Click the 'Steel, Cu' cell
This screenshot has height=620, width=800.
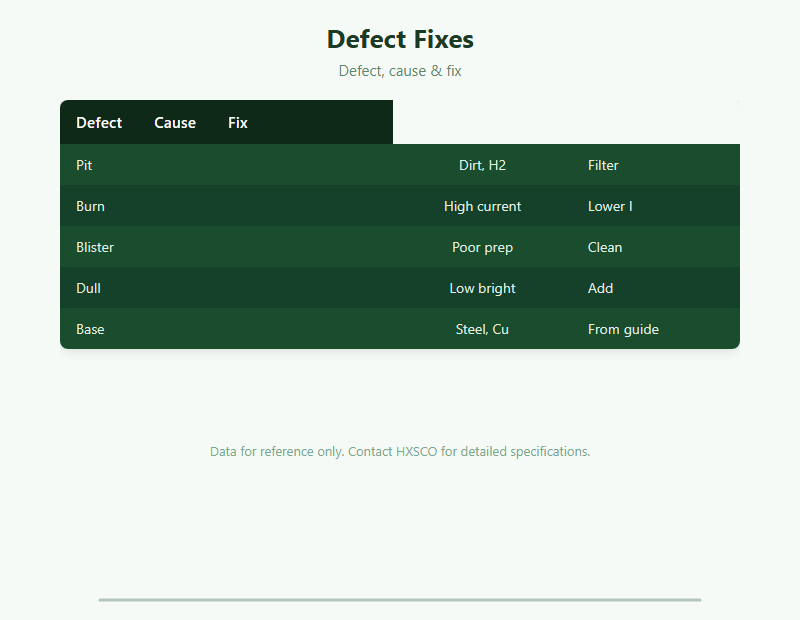pyautogui.click(x=482, y=329)
